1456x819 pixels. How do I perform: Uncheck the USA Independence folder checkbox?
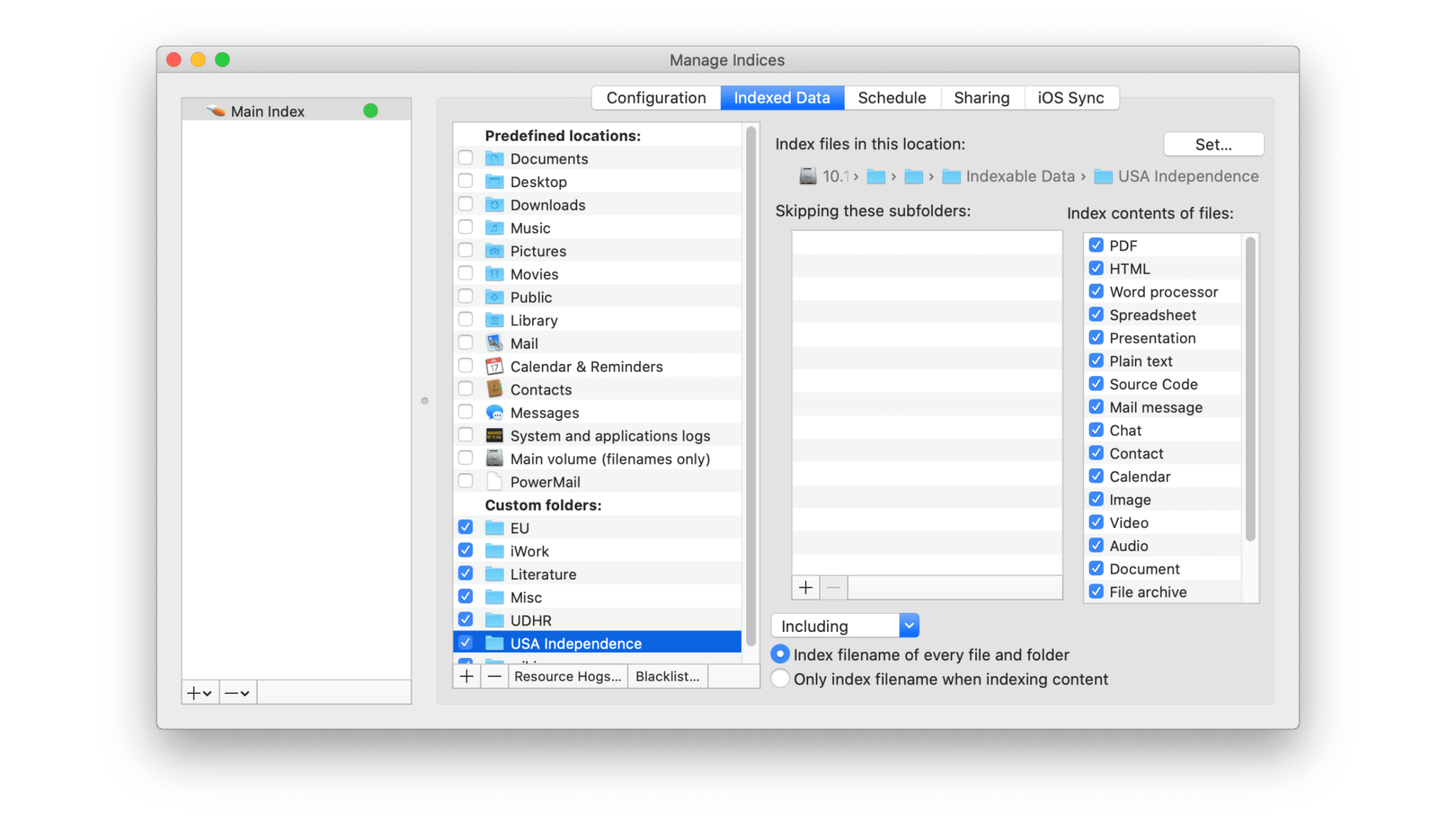pos(466,643)
